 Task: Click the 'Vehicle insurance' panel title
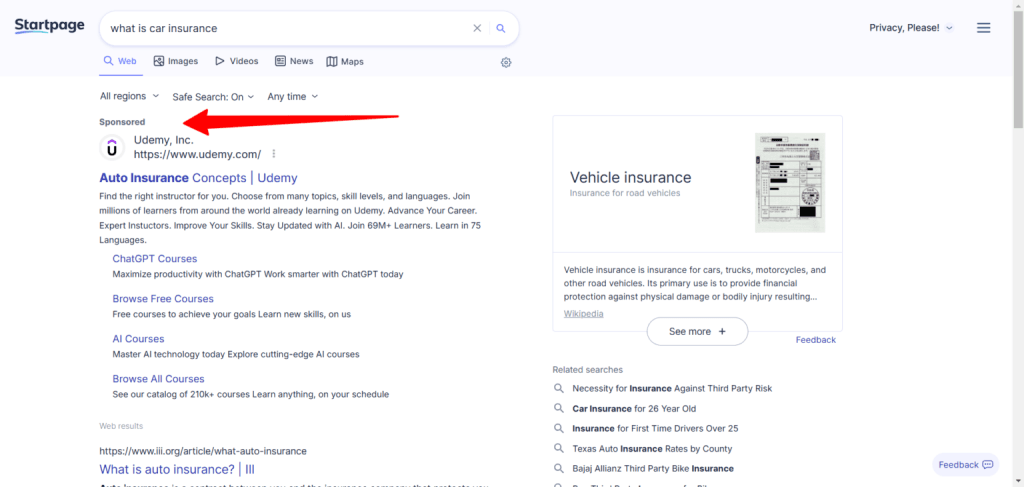point(630,178)
